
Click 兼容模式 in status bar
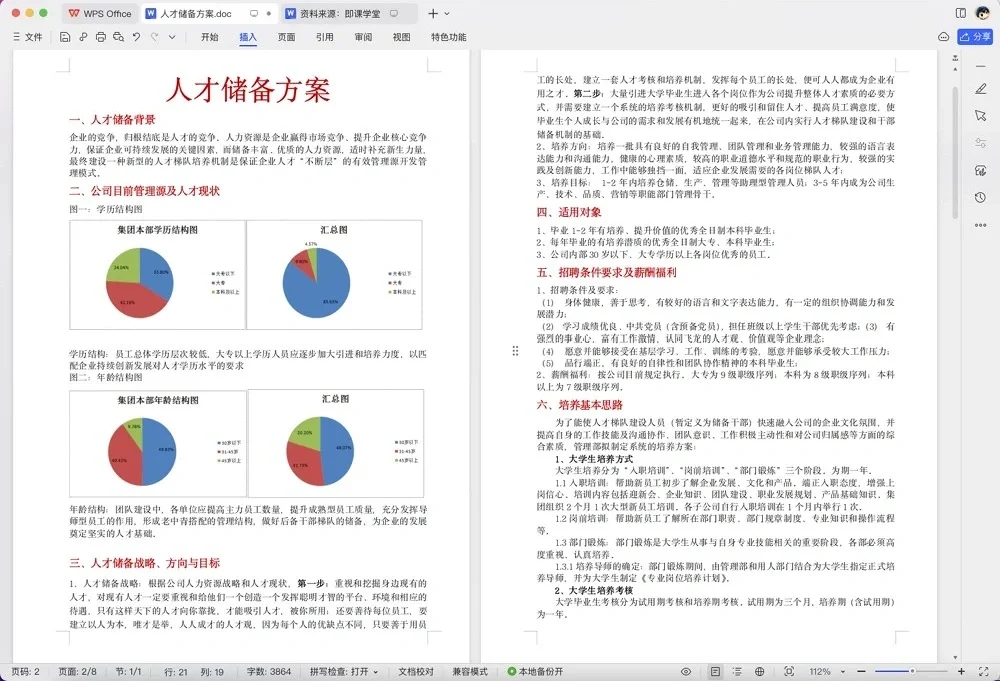(470, 671)
